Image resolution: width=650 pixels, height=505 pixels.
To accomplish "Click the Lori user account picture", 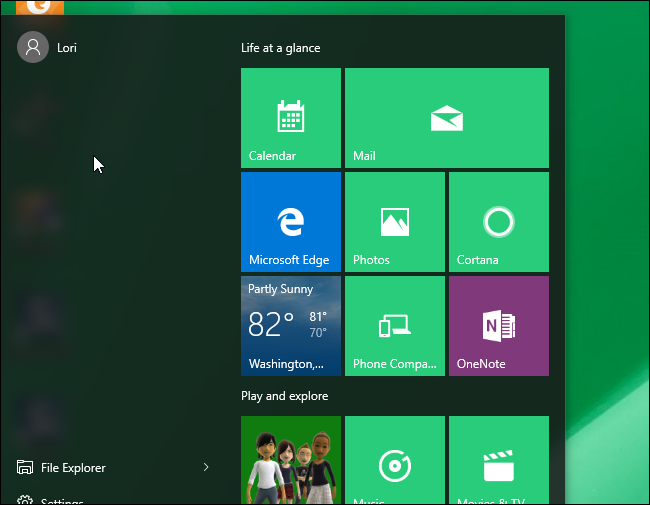I will click(x=33, y=47).
